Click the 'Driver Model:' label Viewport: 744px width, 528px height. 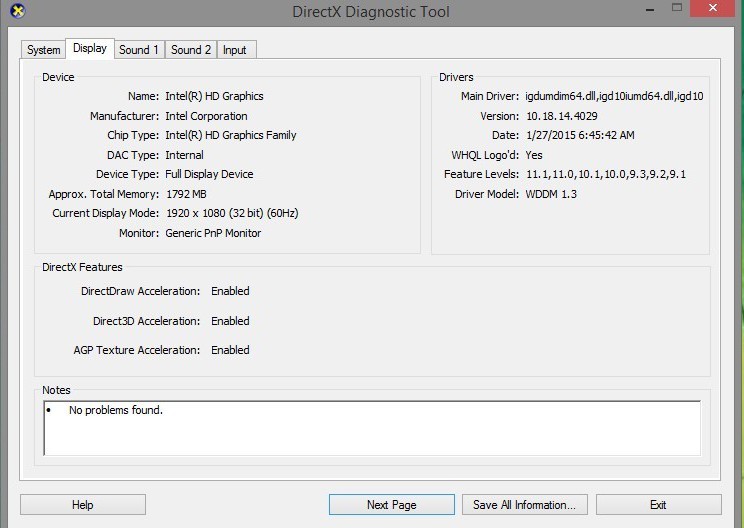click(x=487, y=194)
